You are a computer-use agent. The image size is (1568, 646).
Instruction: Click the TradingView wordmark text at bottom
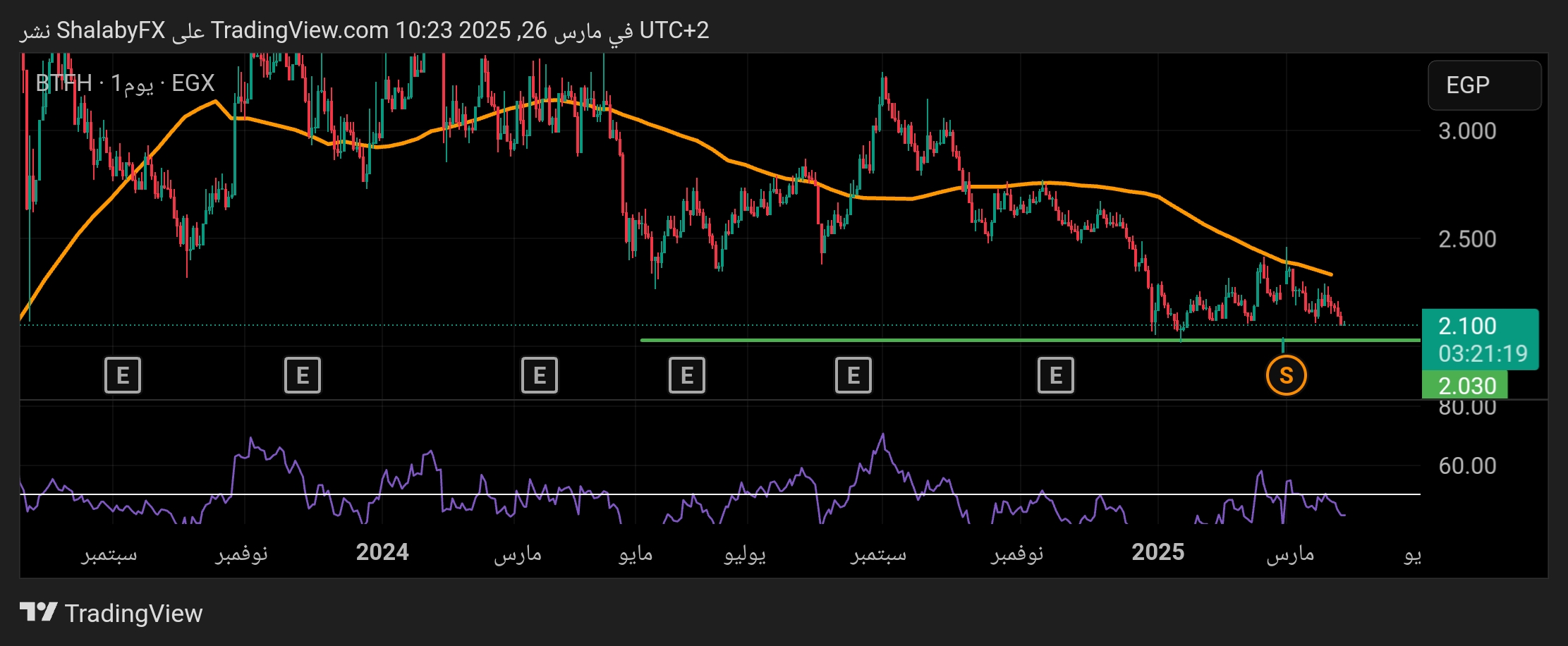pyautogui.click(x=133, y=614)
